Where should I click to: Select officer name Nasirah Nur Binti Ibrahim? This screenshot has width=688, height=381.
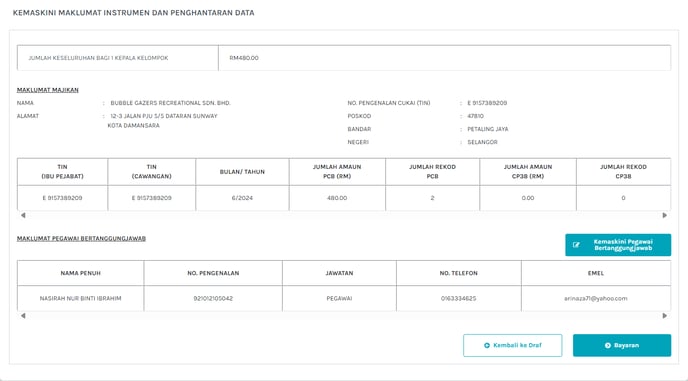point(80,298)
